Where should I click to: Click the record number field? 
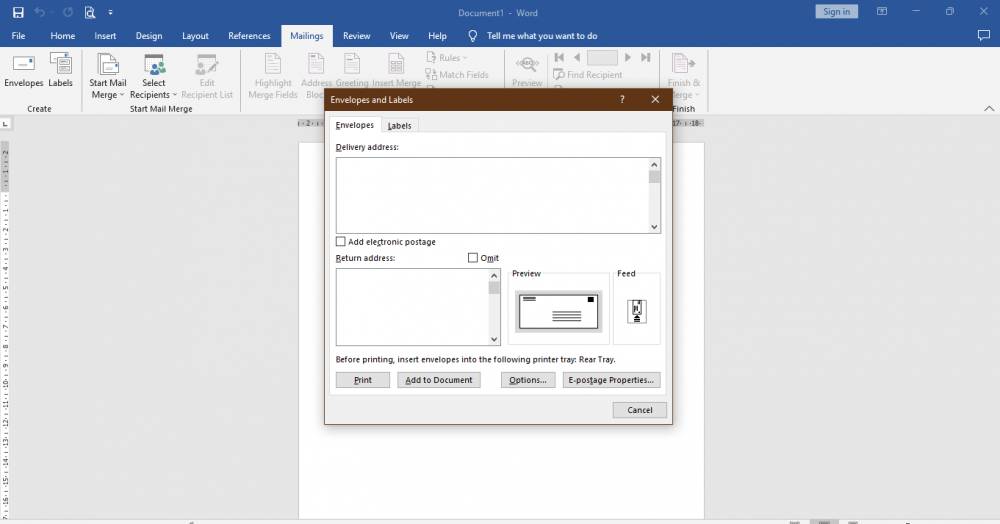pos(602,58)
